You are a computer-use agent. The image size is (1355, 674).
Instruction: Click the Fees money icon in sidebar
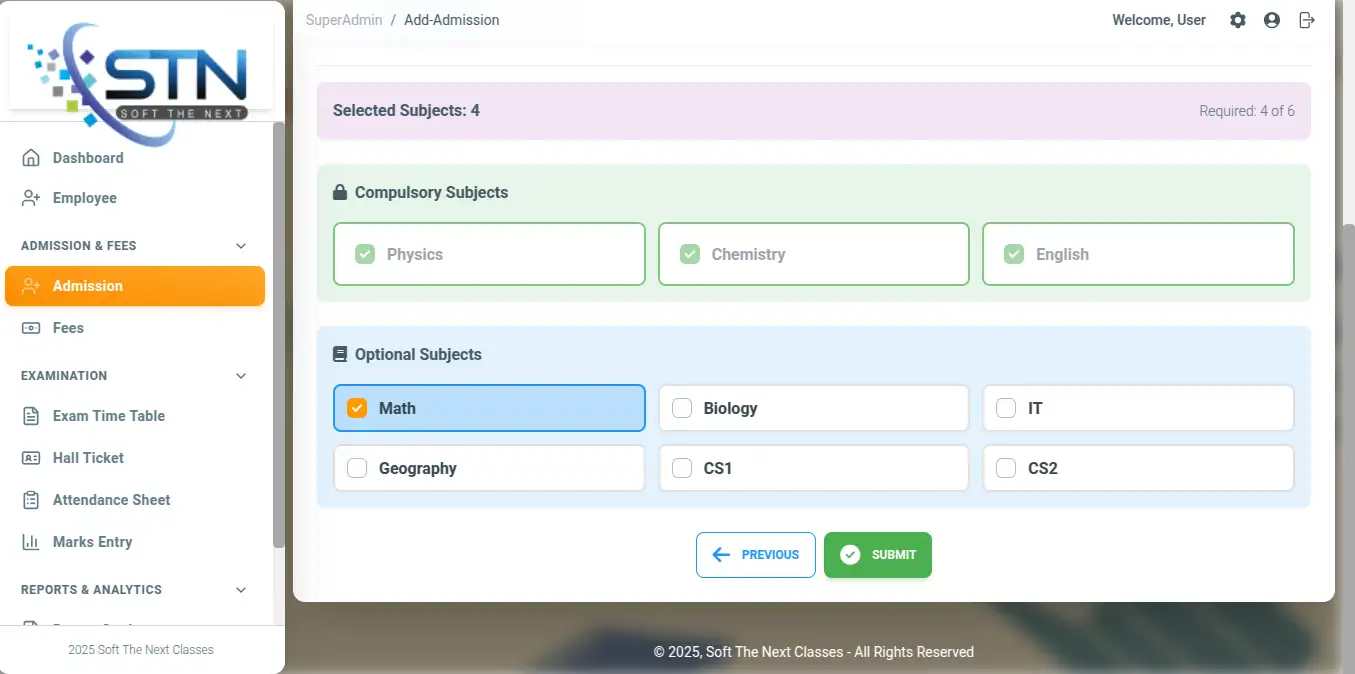[31, 328]
